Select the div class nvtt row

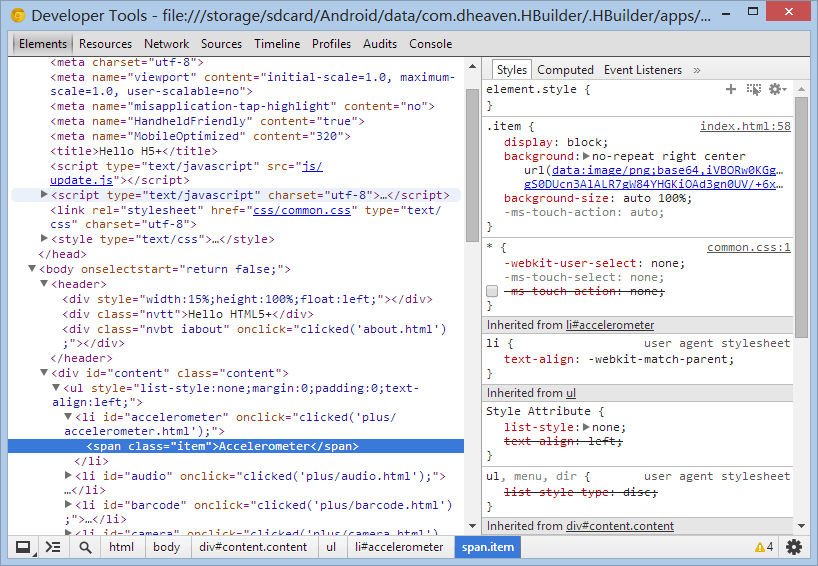click(188, 314)
